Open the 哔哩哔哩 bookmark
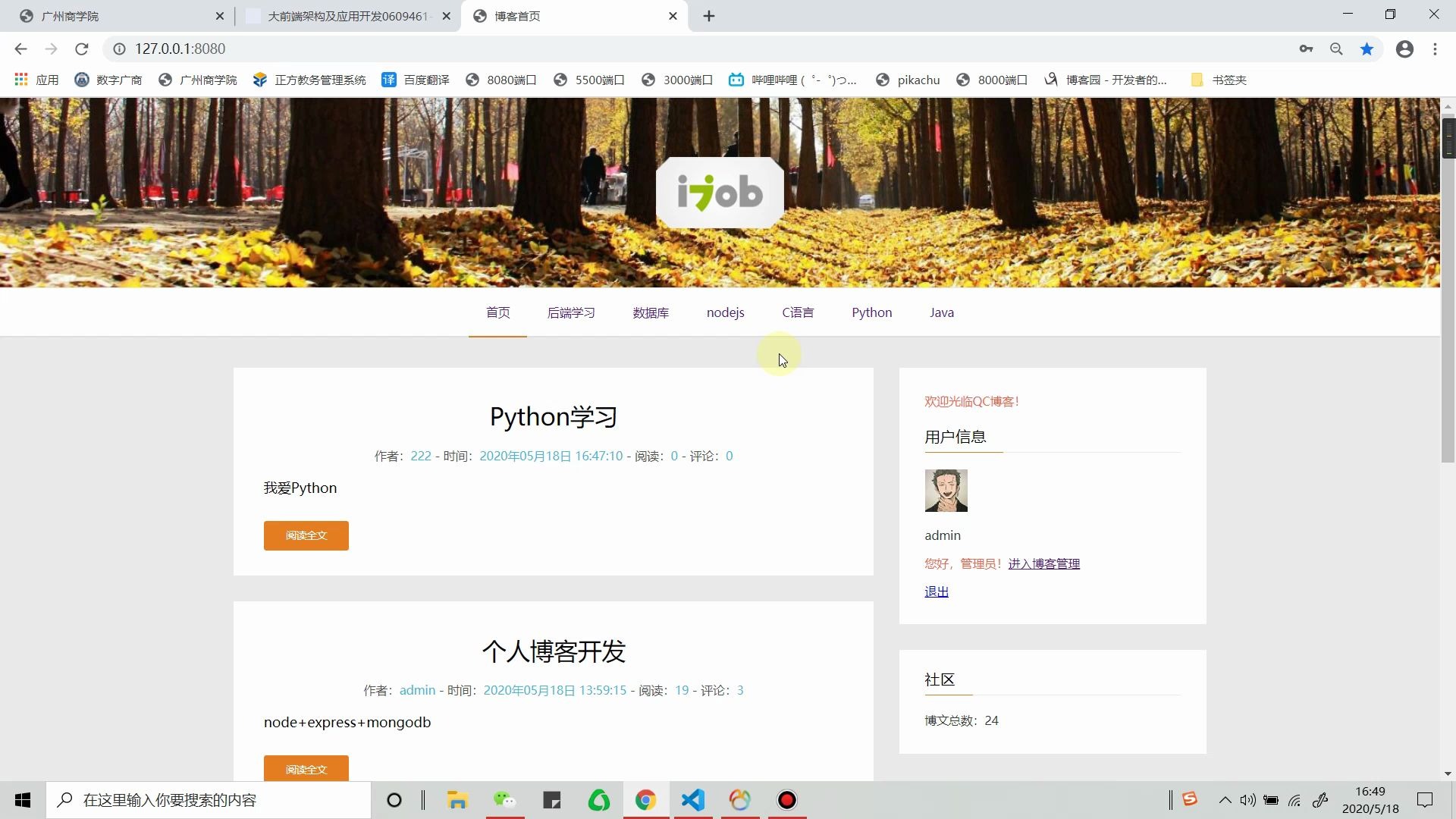The height and width of the screenshot is (819, 1456). pos(792,80)
